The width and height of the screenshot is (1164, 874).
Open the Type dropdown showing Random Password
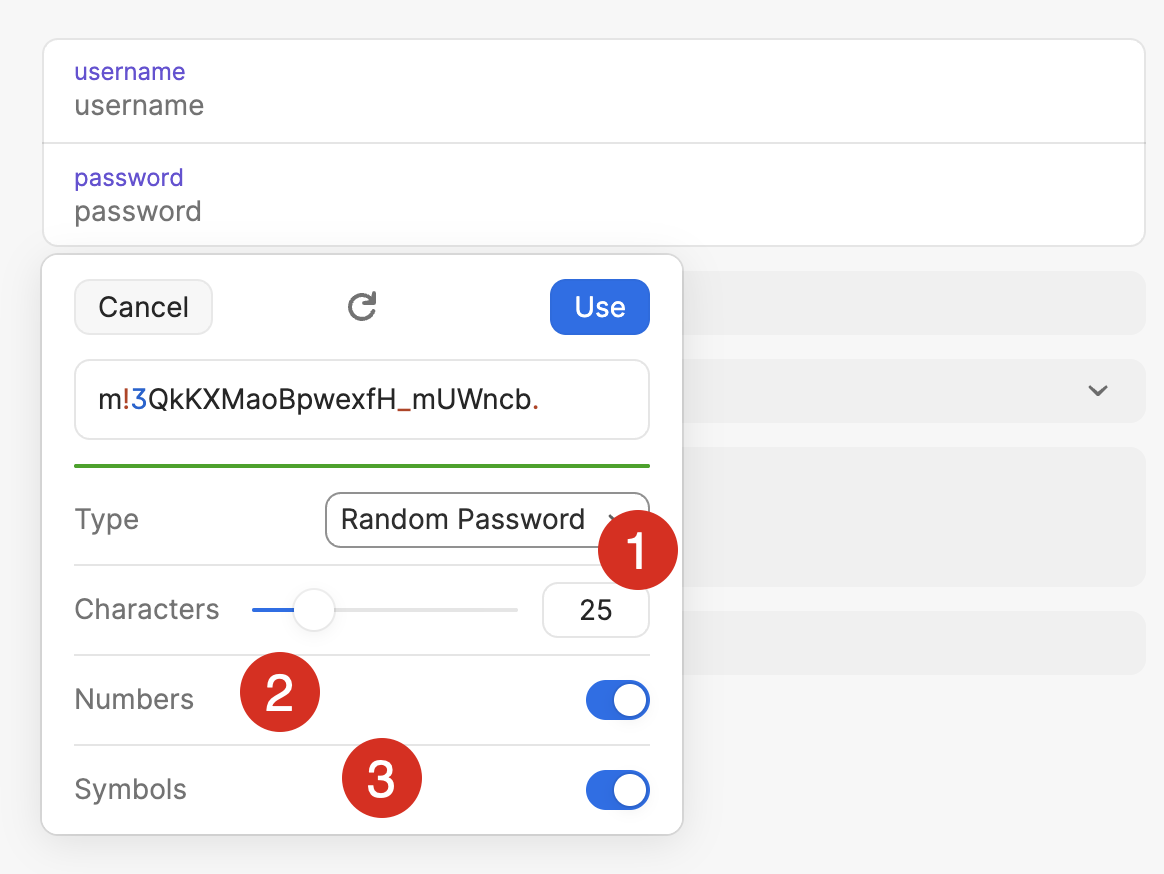point(470,519)
